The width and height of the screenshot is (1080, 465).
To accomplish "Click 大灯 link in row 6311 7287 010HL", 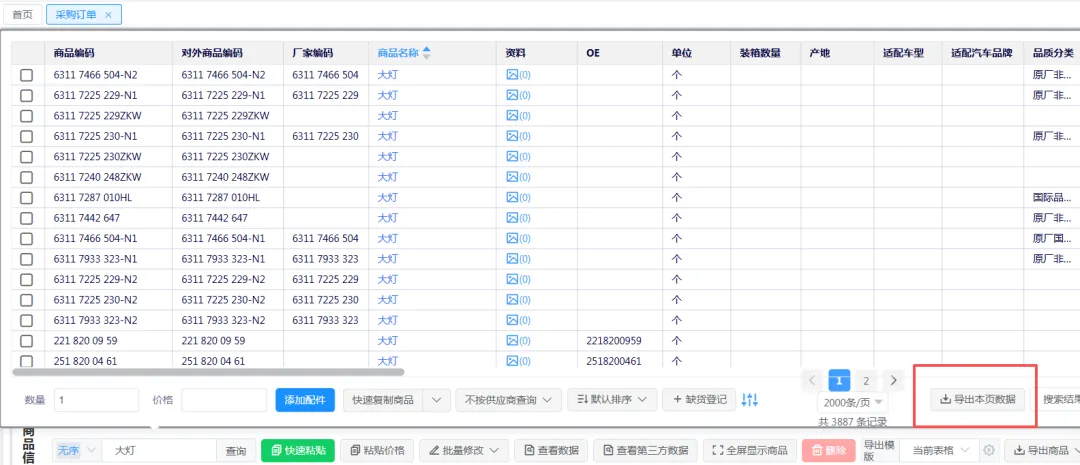I will (388, 198).
